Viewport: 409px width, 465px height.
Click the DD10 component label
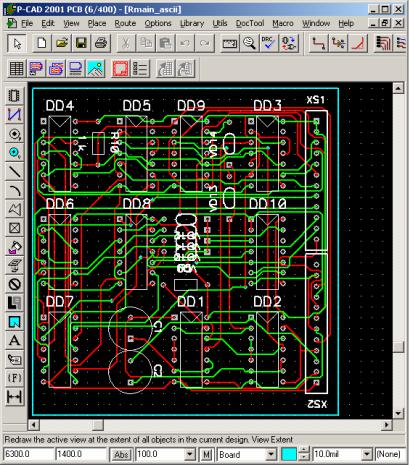point(268,204)
